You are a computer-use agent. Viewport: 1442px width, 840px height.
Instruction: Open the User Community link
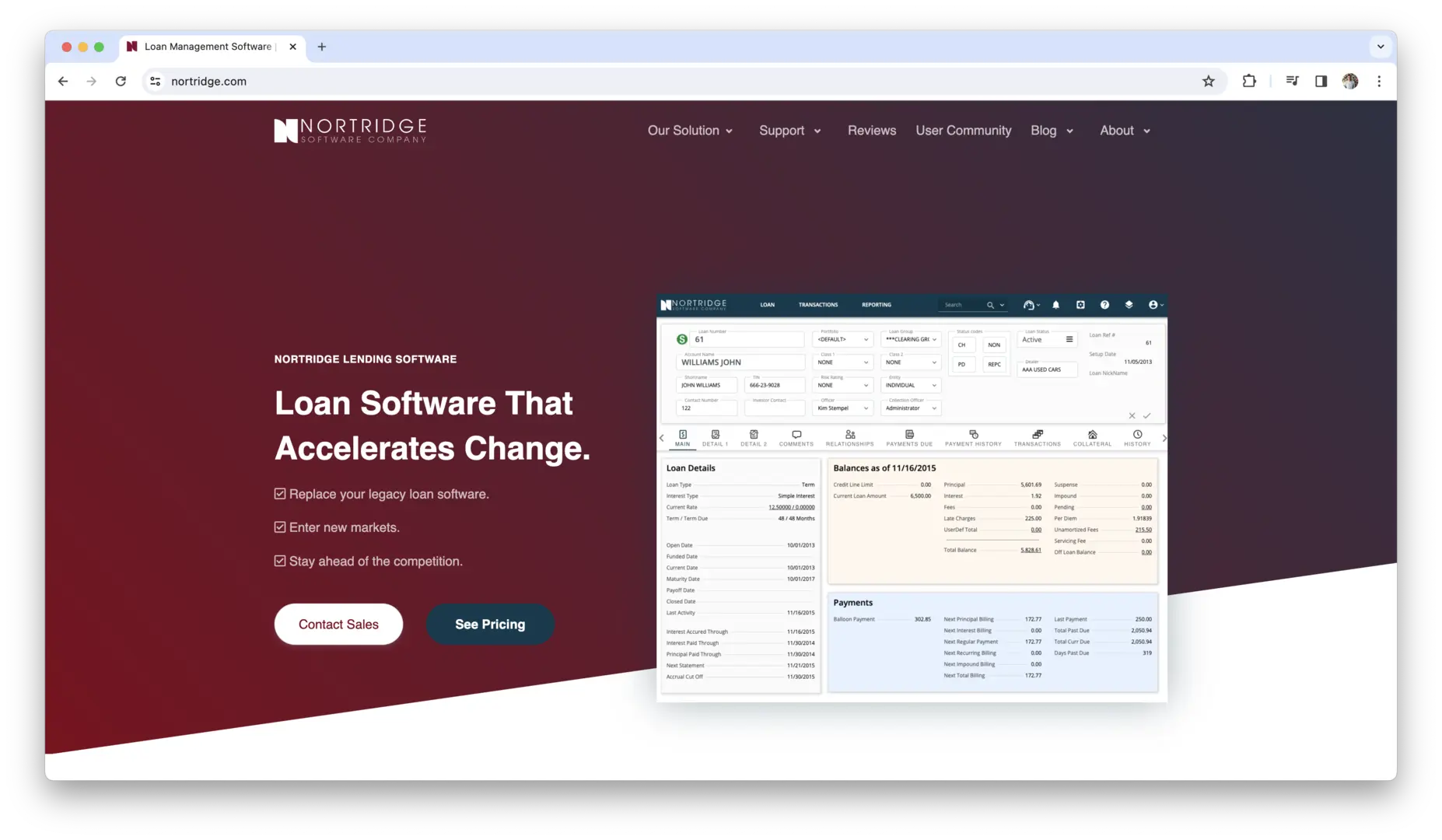tap(963, 131)
